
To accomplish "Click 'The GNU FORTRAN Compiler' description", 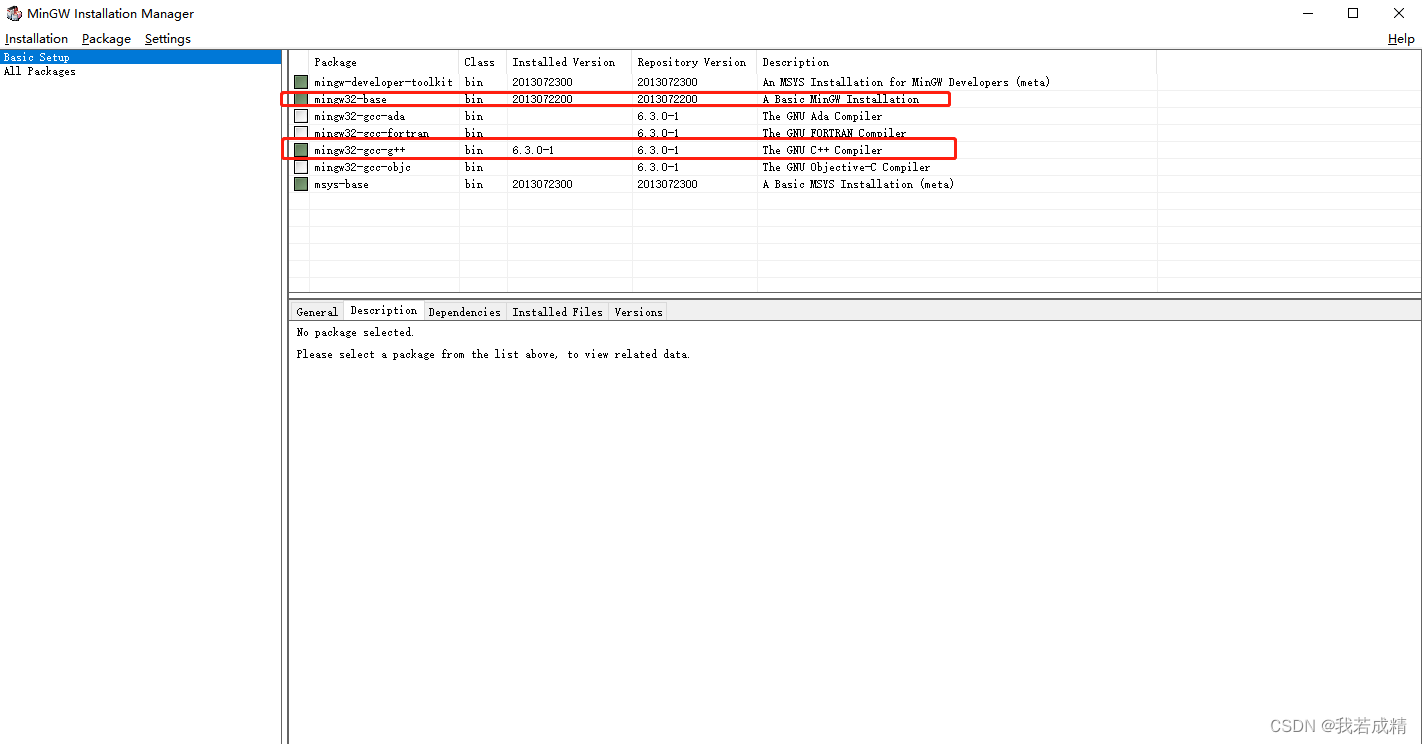I will (x=834, y=133).
